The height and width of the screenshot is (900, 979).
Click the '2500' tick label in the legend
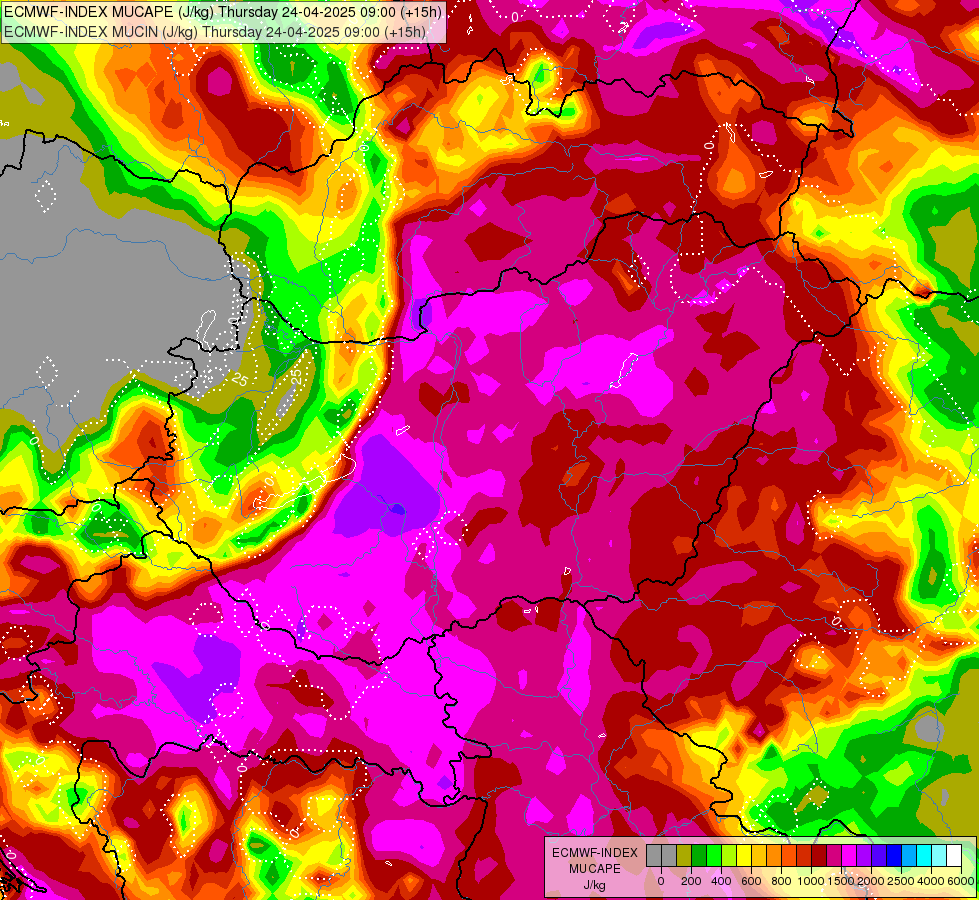[x=901, y=881]
